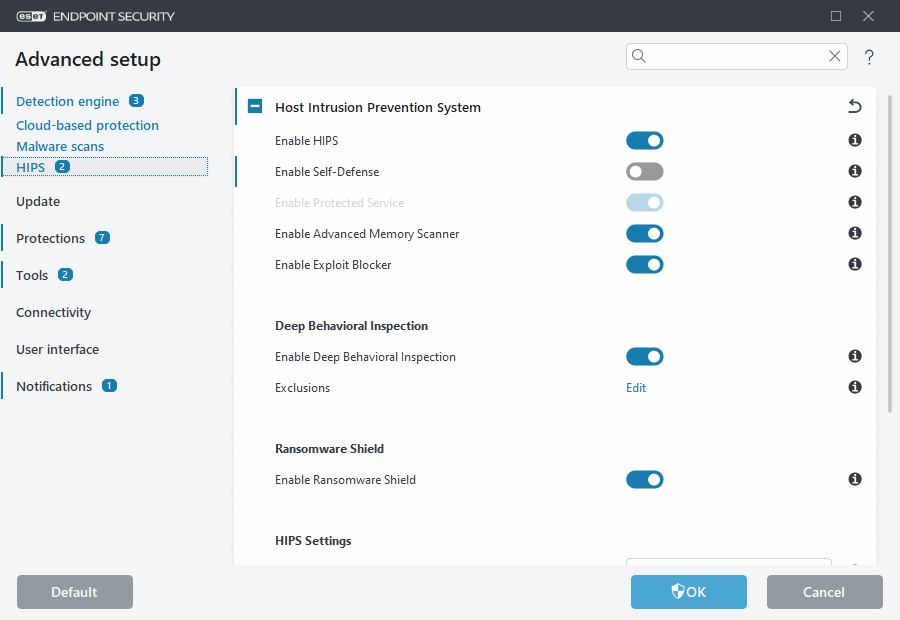Click the Notifications badge showing 1
900x620 pixels.
click(x=109, y=386)
